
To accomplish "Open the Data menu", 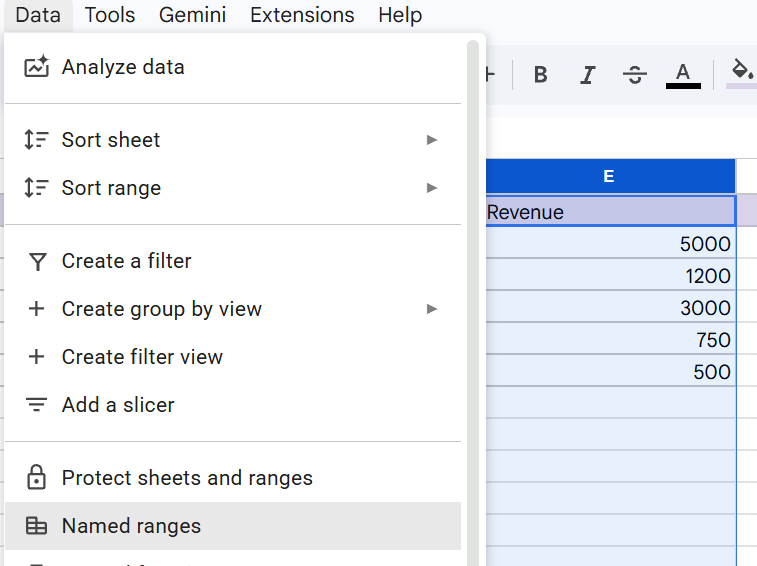I will (38, 15).
